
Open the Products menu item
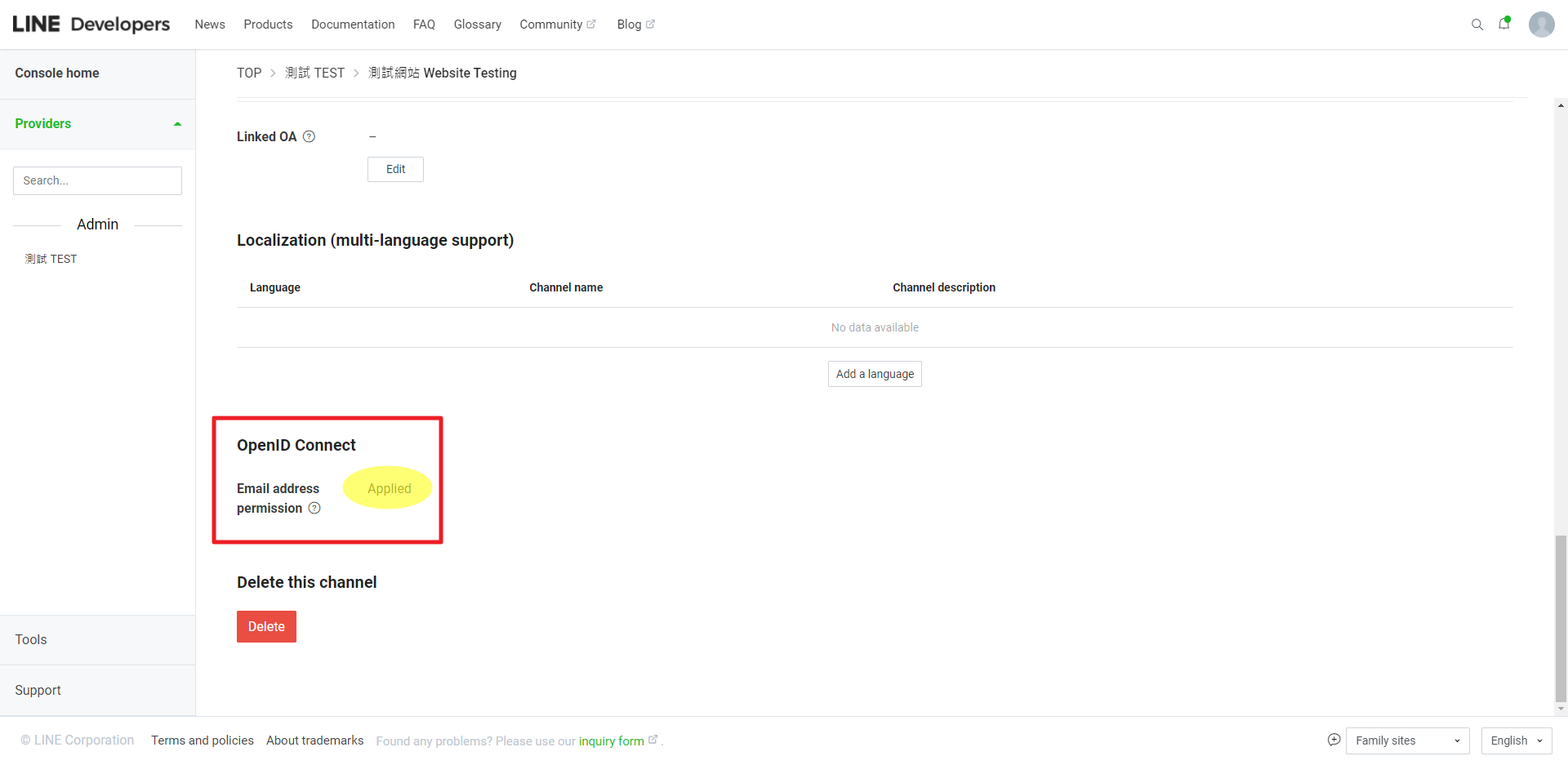[268, 24]
